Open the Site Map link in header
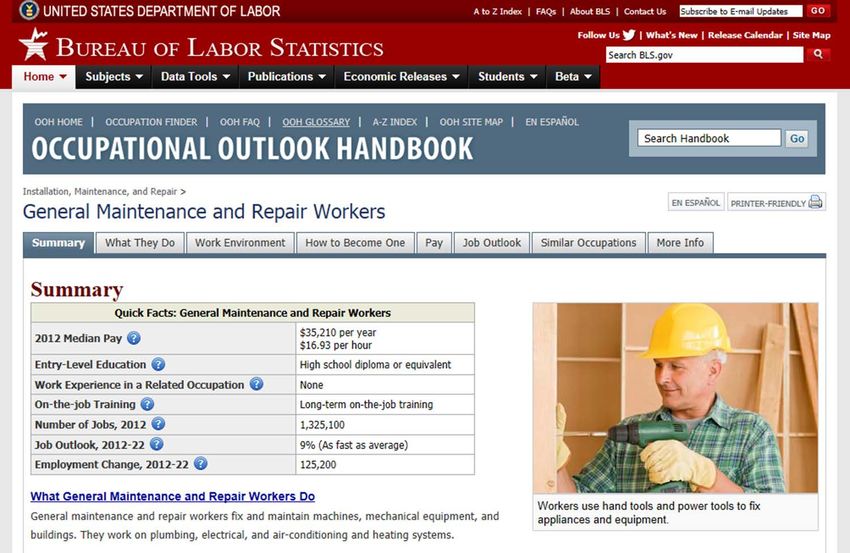Image resolution: width=850 pixels, height=553 pixels. coord(812,35)
